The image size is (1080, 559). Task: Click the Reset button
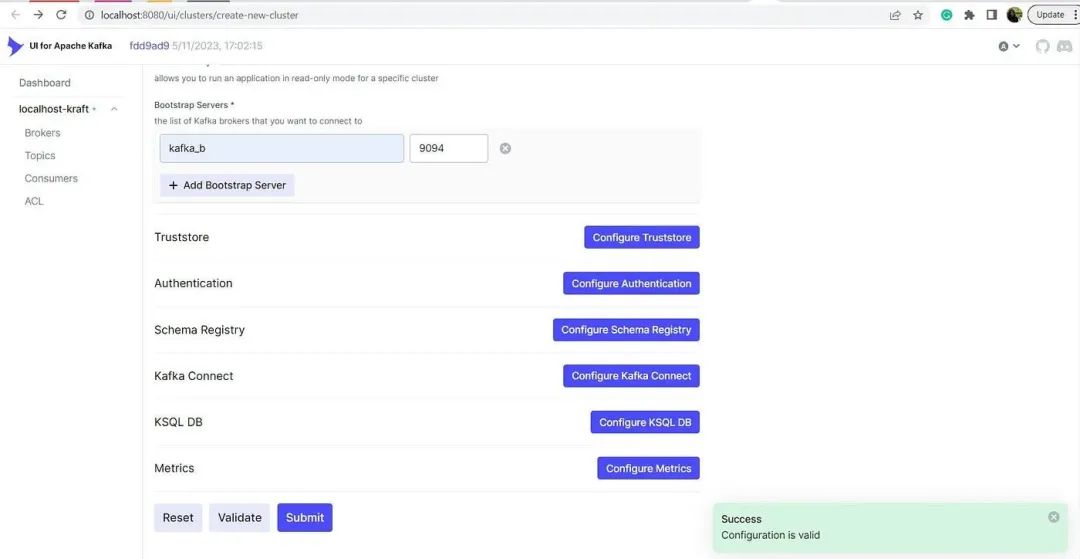[178, 518]
